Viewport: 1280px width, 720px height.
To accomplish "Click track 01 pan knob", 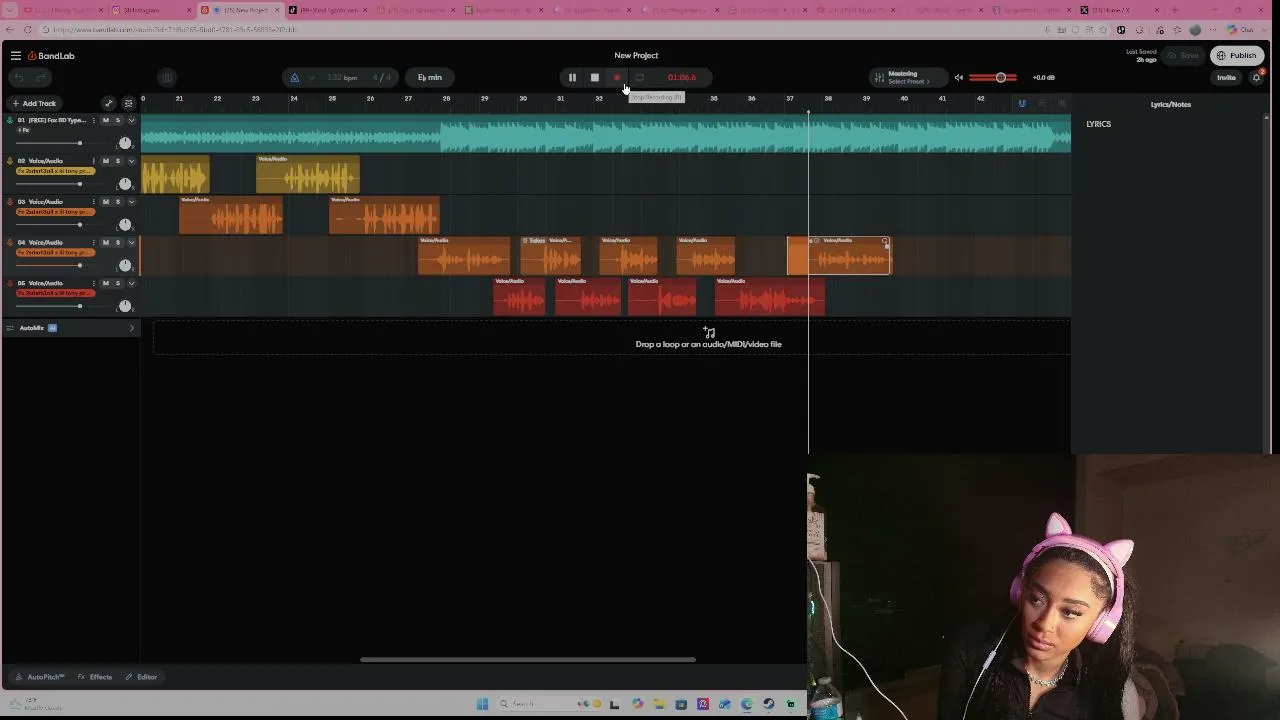I will coord(125,143).
